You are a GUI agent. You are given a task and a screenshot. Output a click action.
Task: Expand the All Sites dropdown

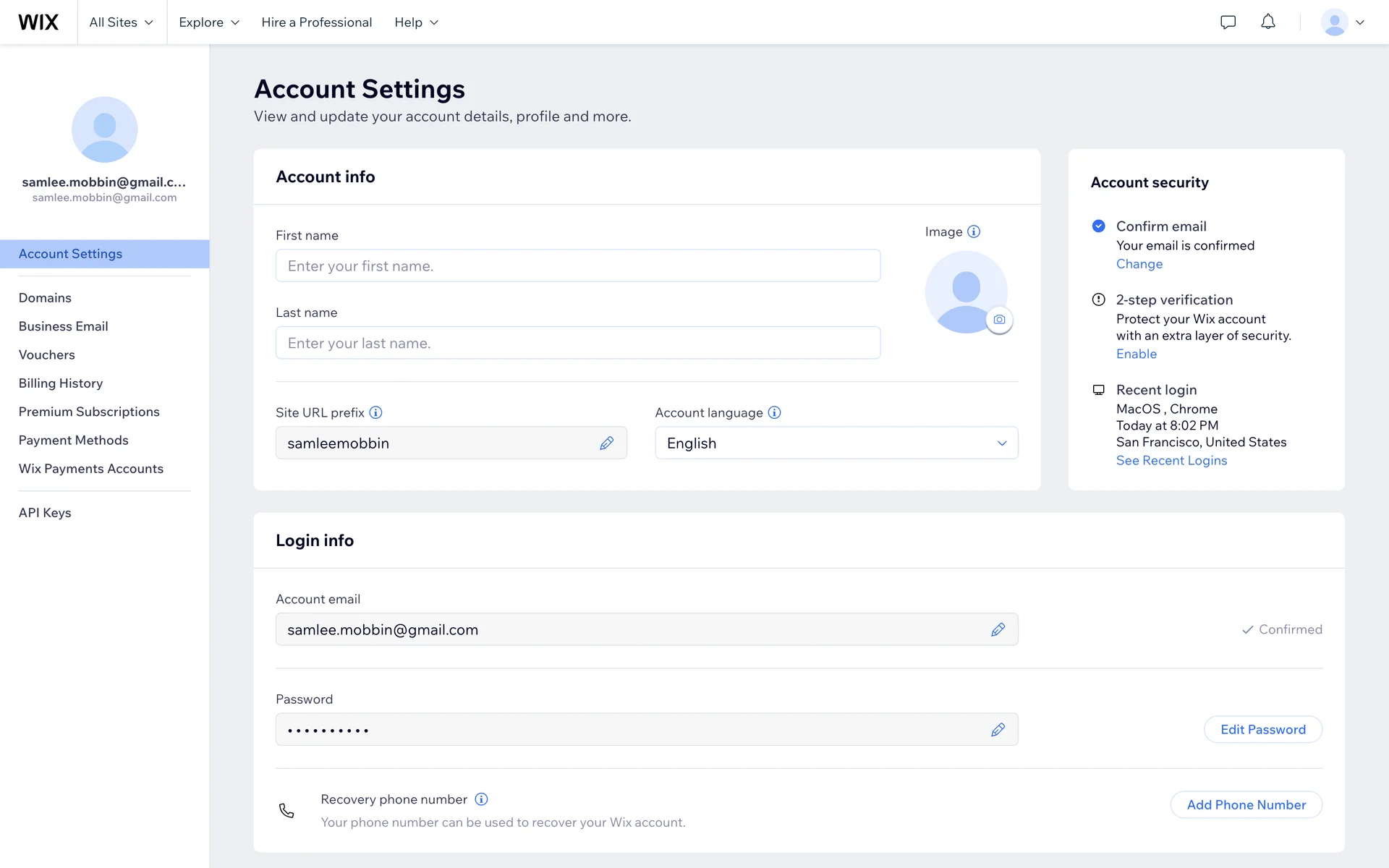121,22
